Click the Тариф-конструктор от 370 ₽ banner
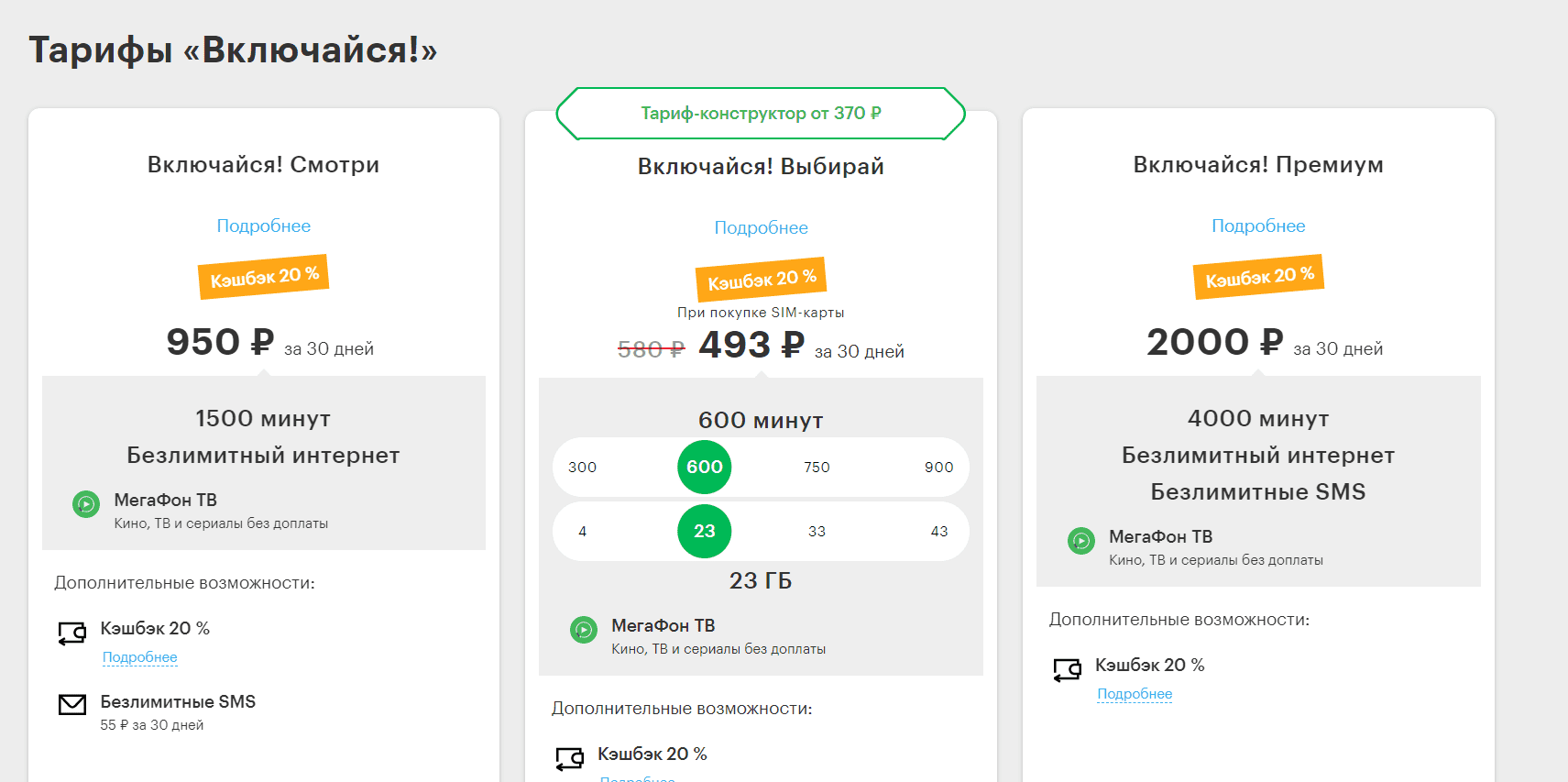 point(761,114)
